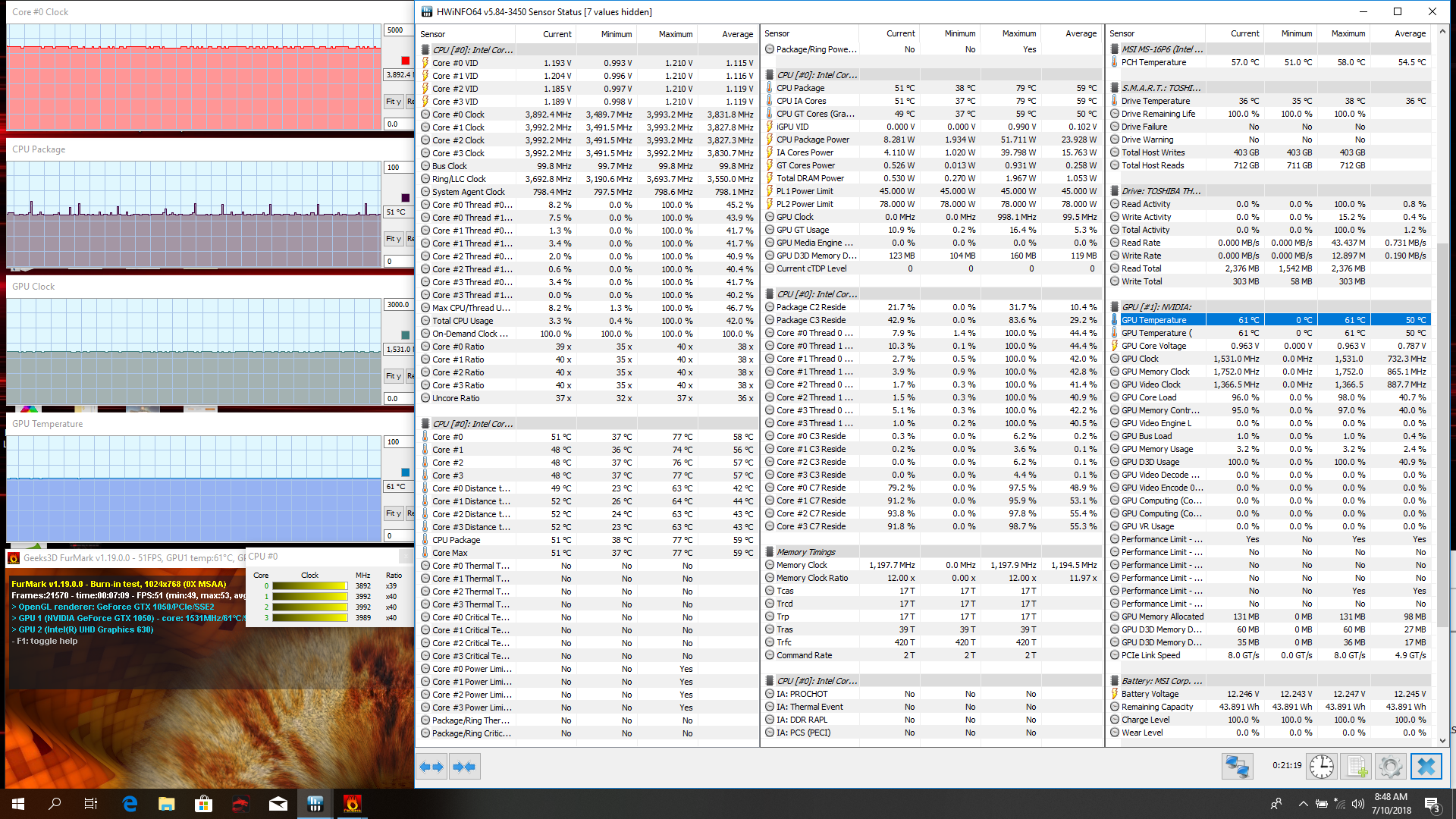Screen dimensions: 1456x819
Task: Select the highlighted GPU Temperature row
Action: click(x=1269, y=320)
